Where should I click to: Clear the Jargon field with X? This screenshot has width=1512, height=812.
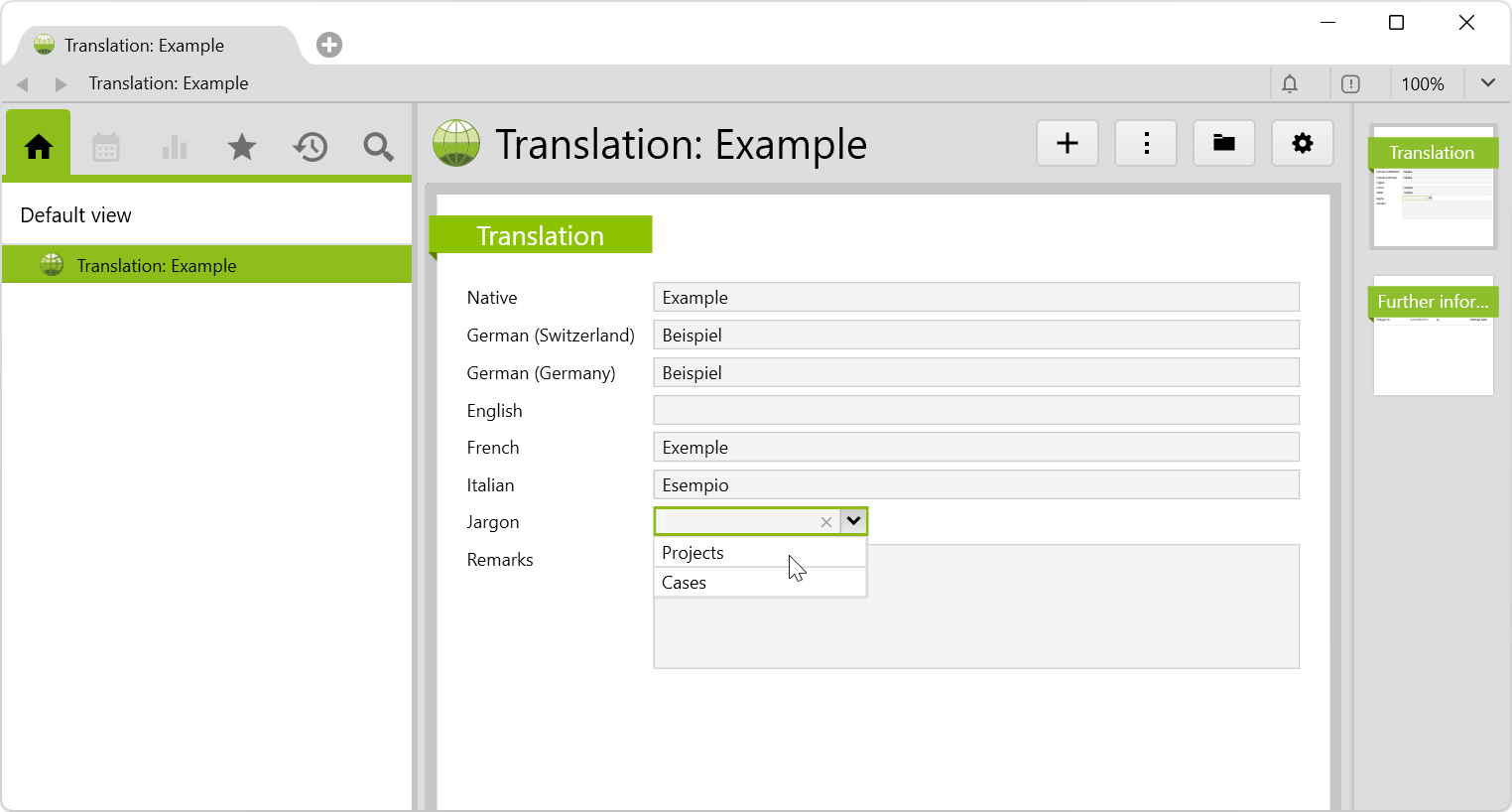coord(826,522)
